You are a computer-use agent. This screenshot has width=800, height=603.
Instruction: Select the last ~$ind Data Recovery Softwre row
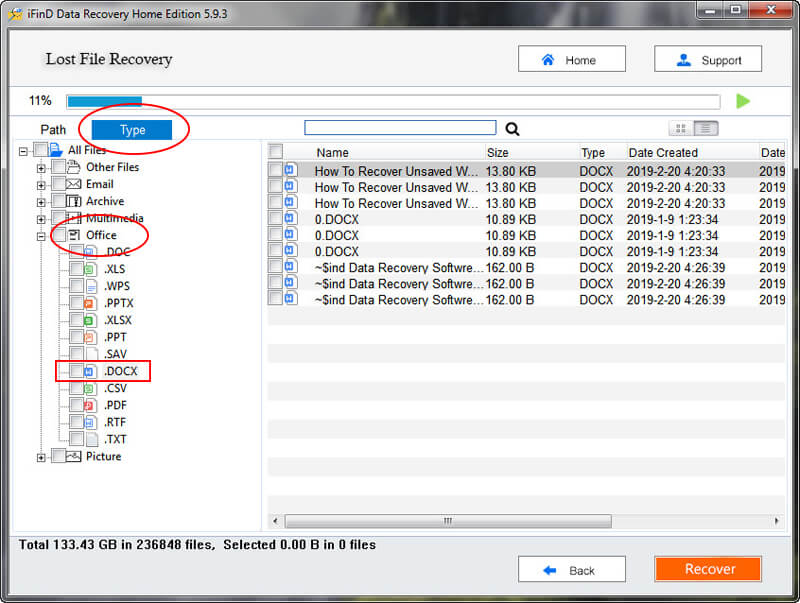pos(526,299)
